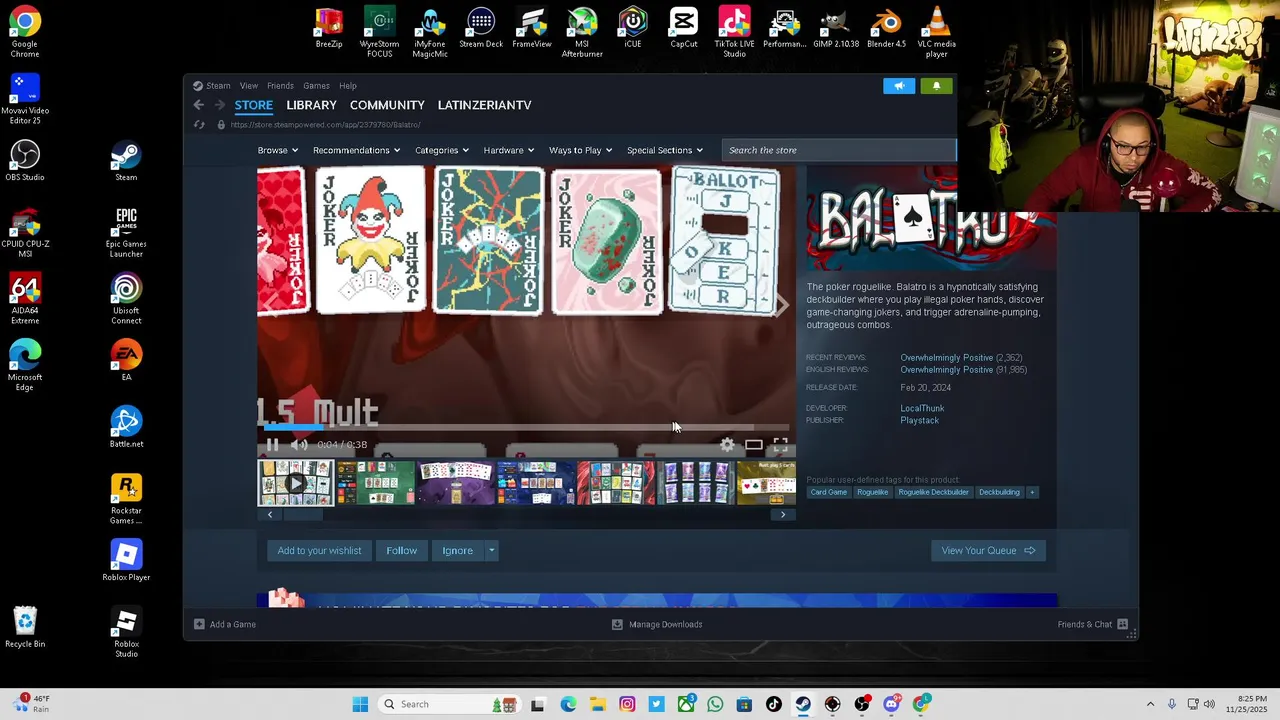Open the Hardware dropdown

point(509,150)
